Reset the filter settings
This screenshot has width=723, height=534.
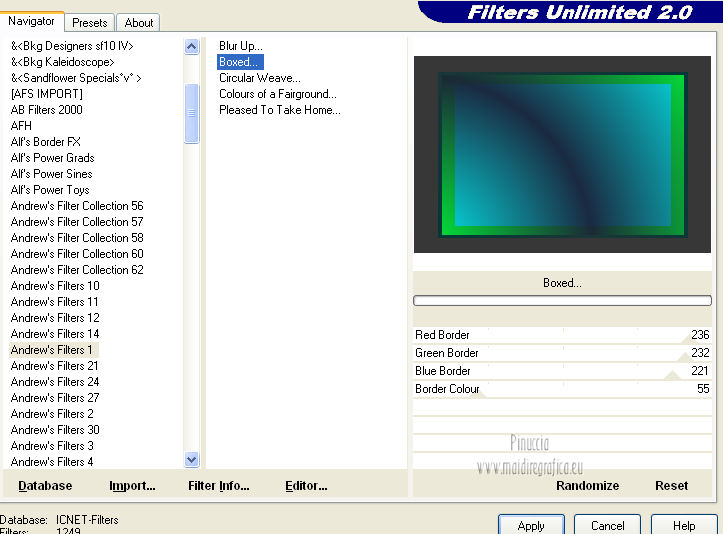[x=671, y=486]
